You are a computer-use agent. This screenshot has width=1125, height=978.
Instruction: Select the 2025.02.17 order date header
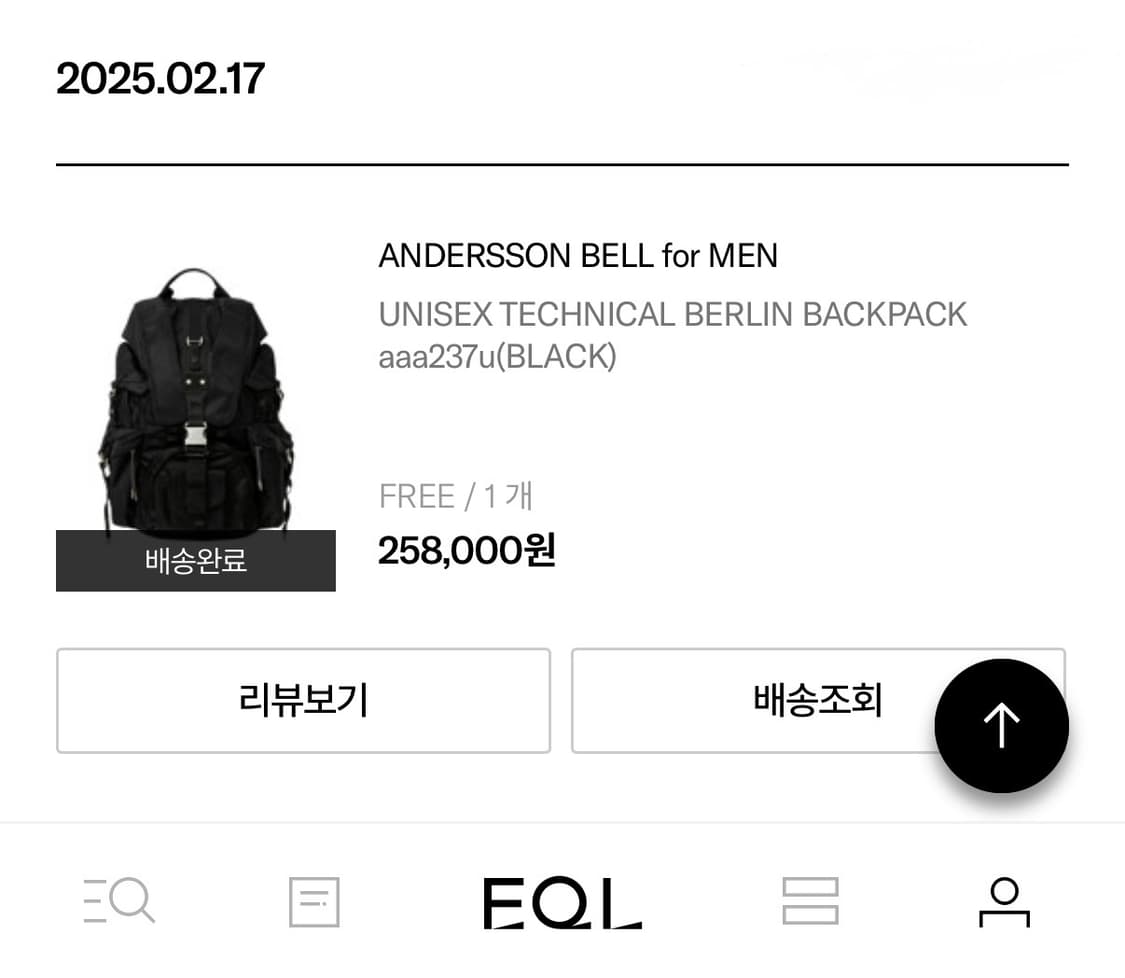coord(161,78)
